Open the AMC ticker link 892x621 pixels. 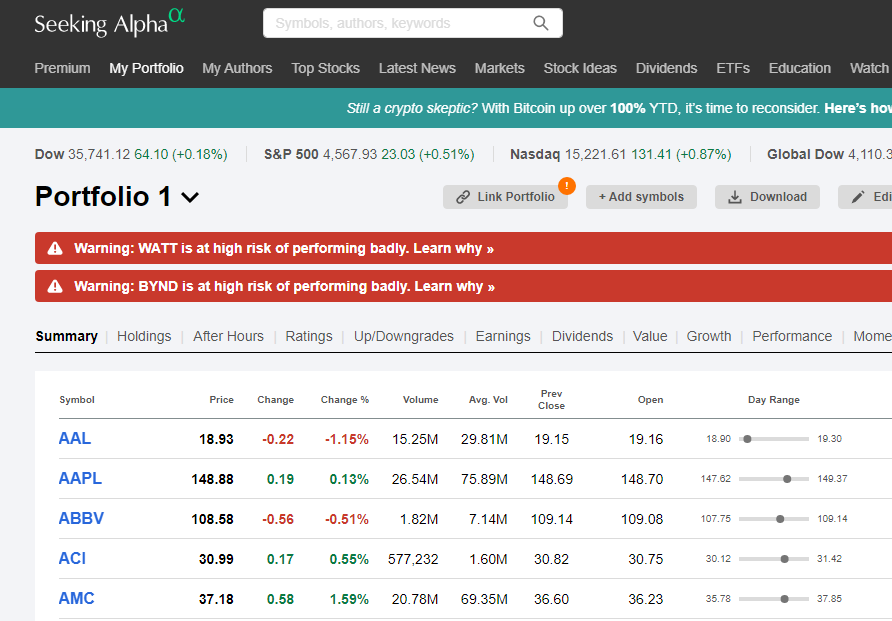(76, 598)
